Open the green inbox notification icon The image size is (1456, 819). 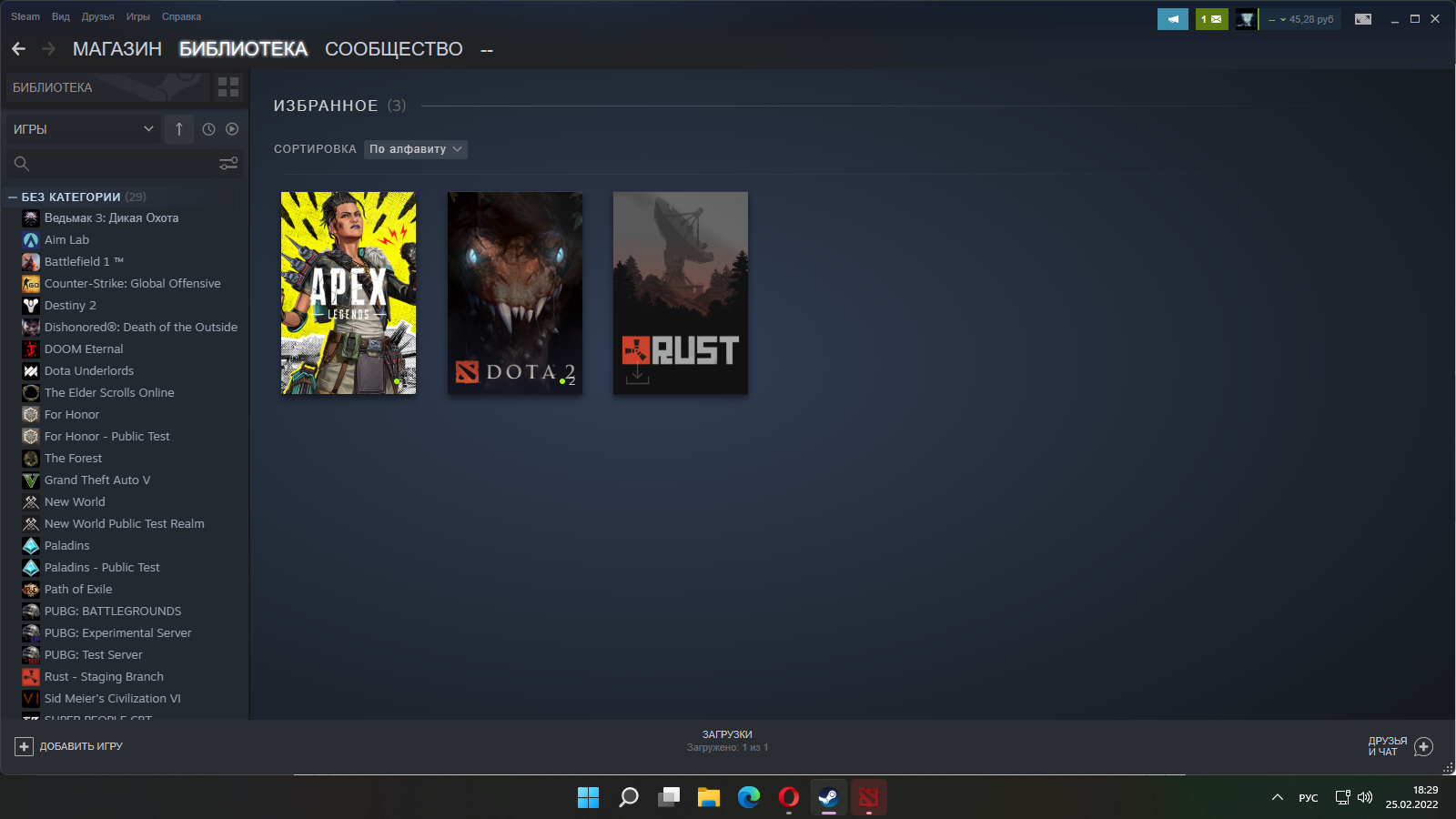click(x=1211, y=19)
